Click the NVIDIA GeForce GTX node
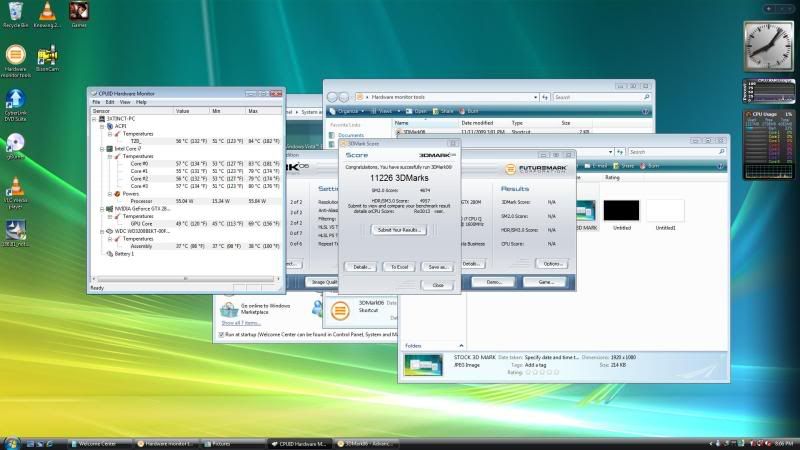The image size is (800, 450). [x=138, y=209]
